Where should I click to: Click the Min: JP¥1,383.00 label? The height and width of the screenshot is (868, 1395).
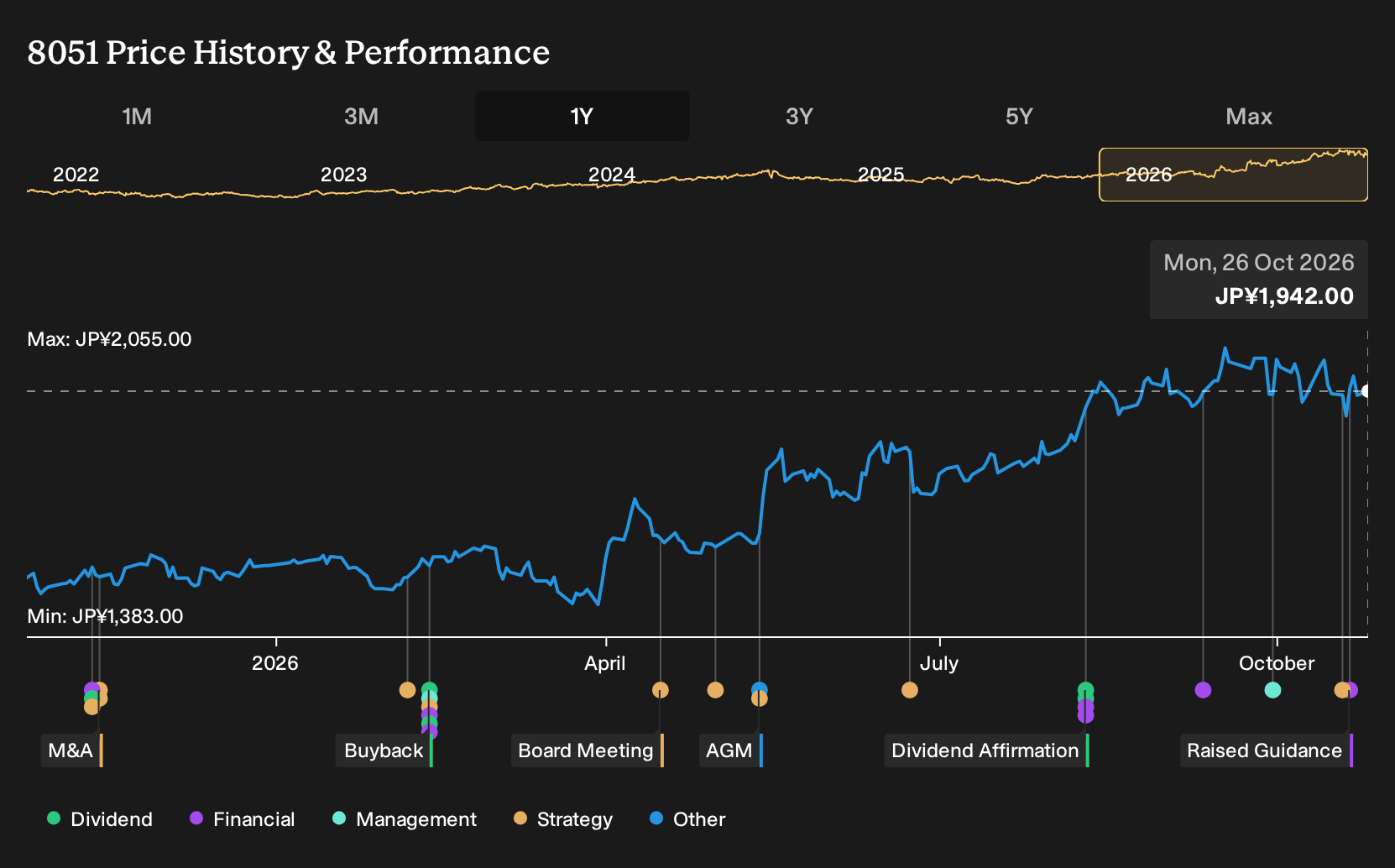point(105,616)
